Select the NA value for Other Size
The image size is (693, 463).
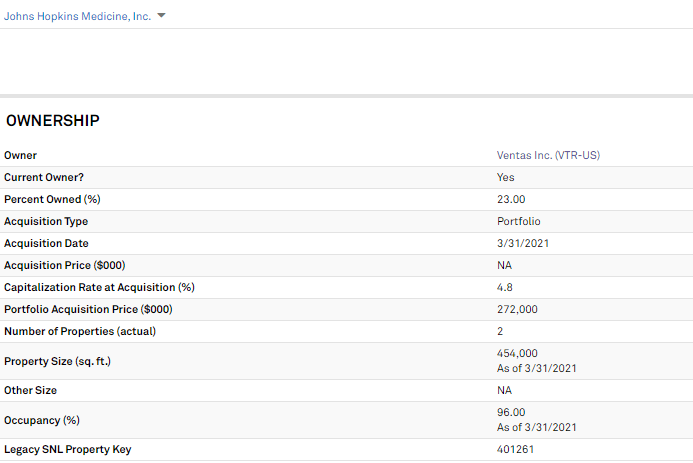[504, 390]
